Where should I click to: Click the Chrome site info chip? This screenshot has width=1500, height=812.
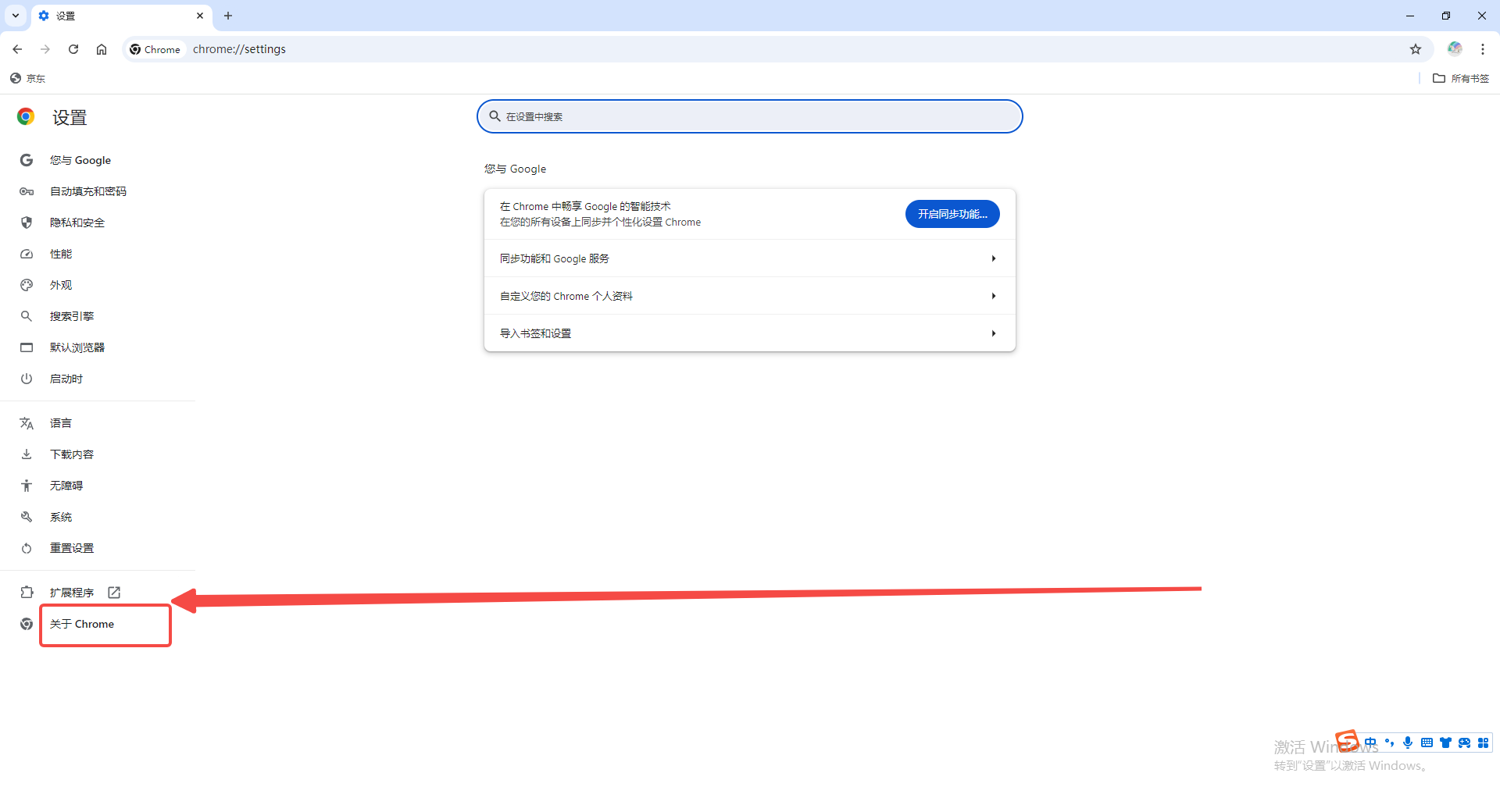click(155, 49)
